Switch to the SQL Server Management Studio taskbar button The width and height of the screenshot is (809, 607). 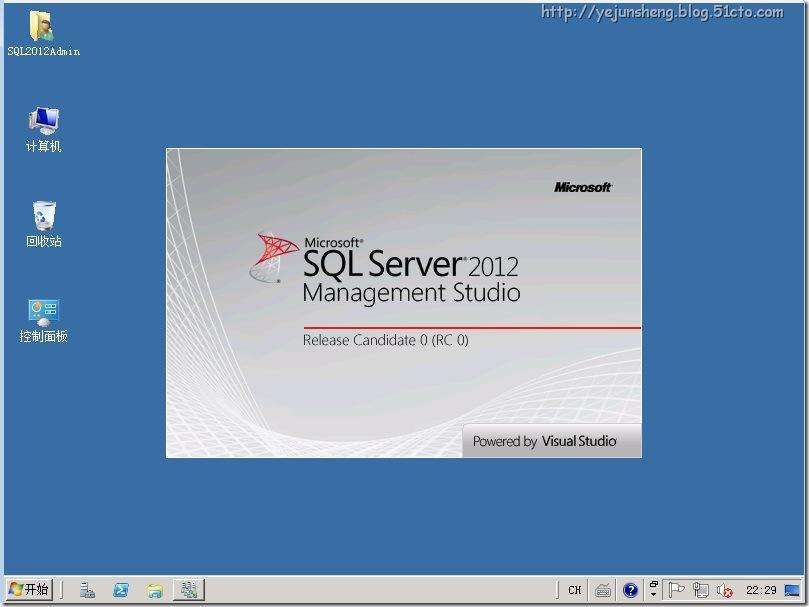[188, 590]
